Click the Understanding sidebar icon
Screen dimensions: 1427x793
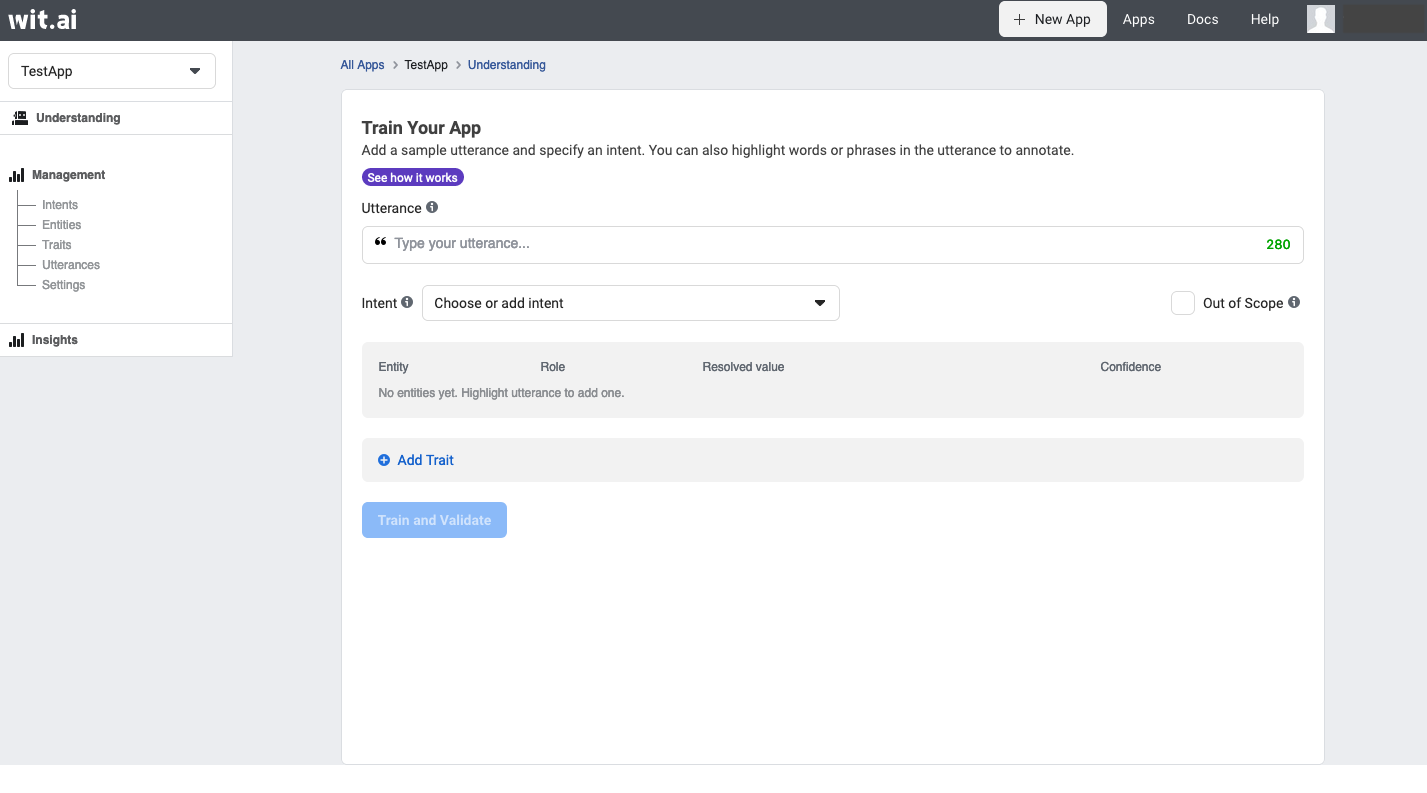(20, 118)
